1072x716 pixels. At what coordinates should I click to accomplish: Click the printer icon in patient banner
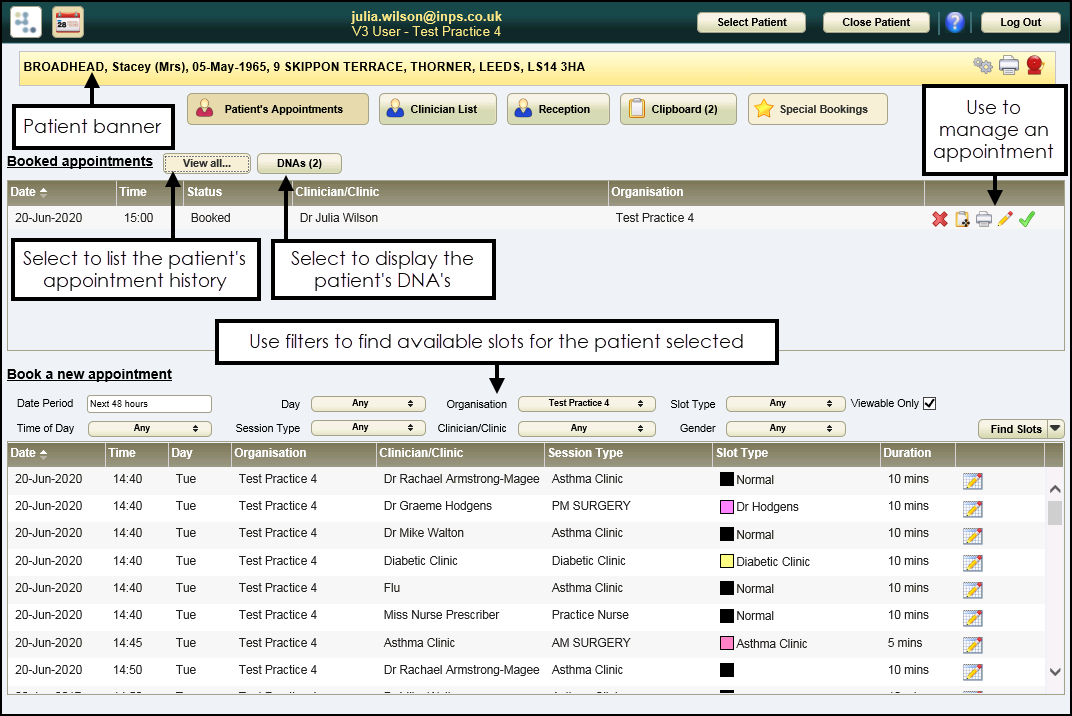pyautogui.click(x=1009, y=66)
